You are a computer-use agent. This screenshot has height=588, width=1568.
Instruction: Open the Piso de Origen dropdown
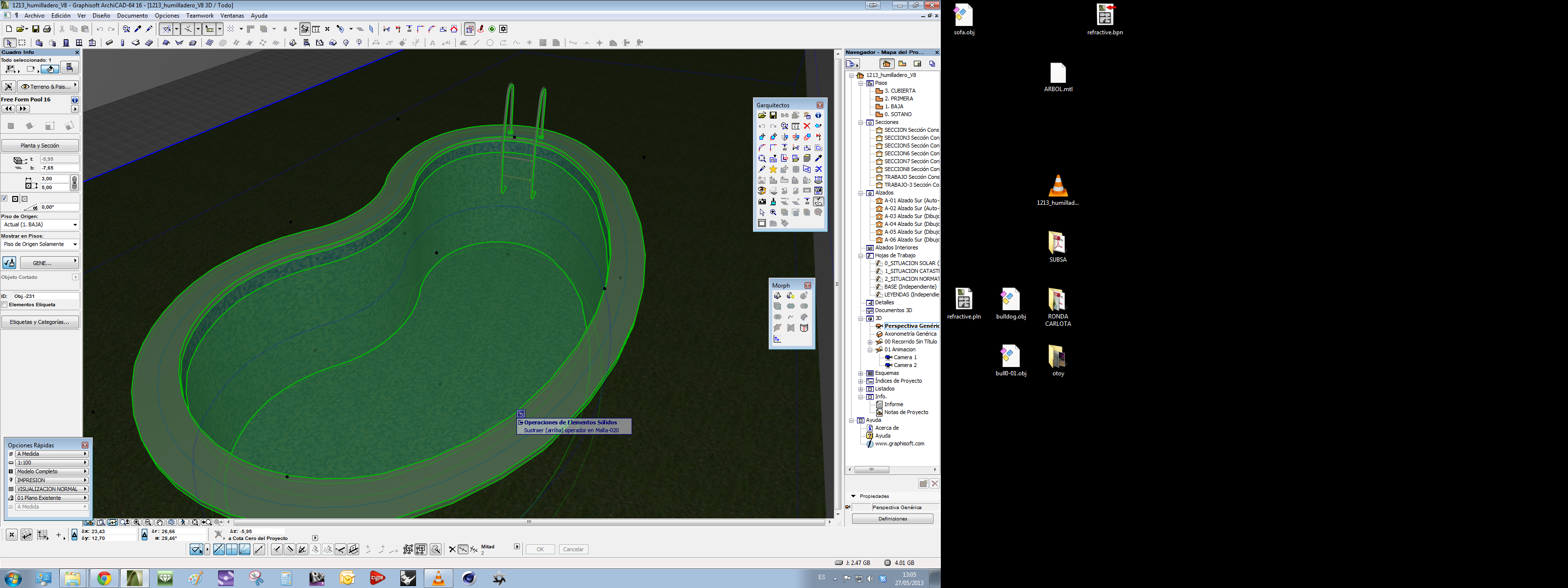coord(40,224)
